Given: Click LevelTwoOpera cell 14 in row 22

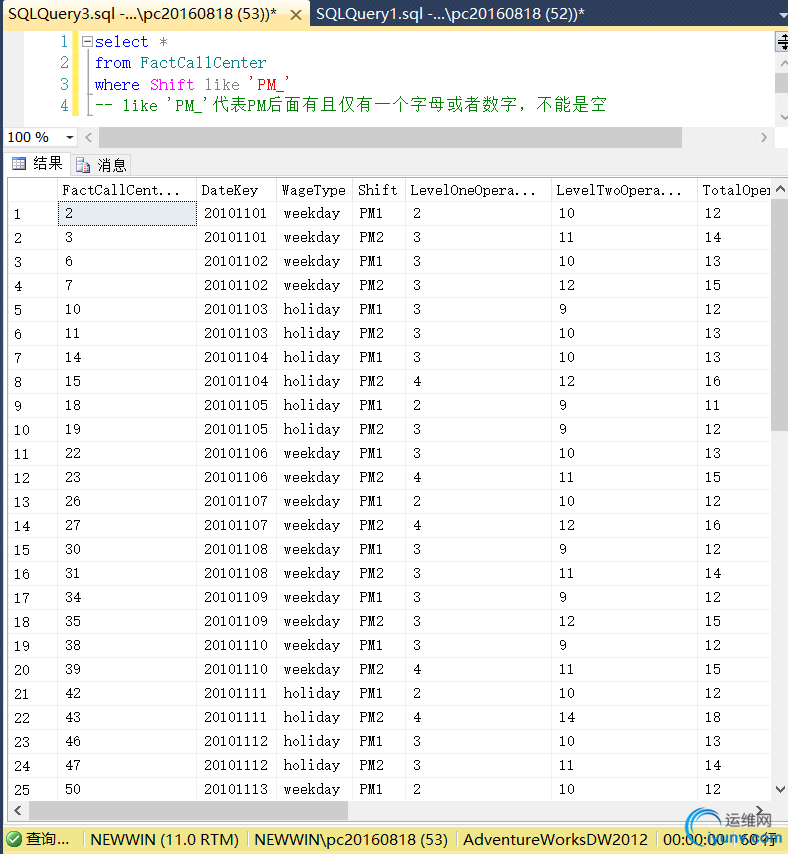Looking at the screenshot, I should pos(624,717).
